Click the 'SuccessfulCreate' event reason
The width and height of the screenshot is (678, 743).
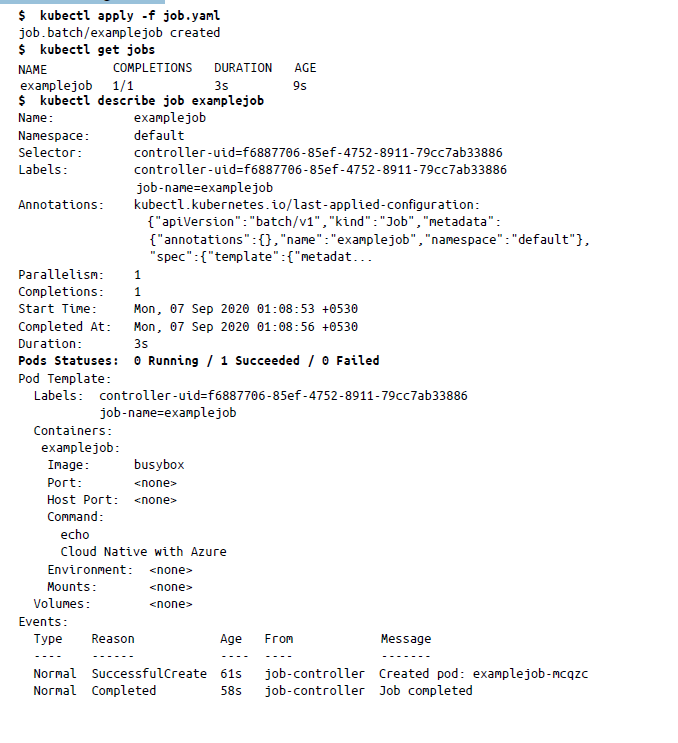[x=149, y=674]
